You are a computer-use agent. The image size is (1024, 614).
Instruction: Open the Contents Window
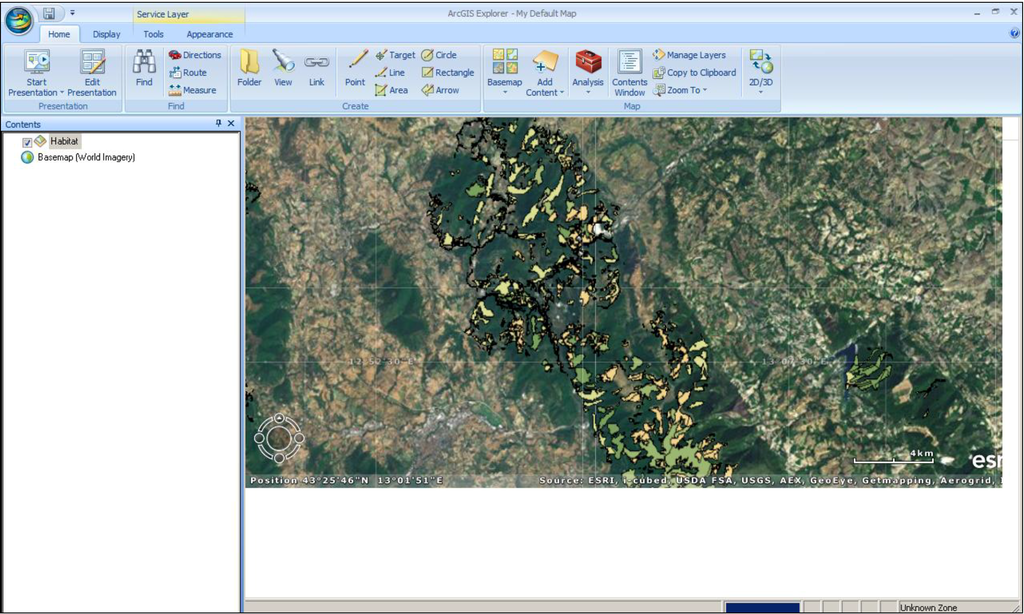629,70
